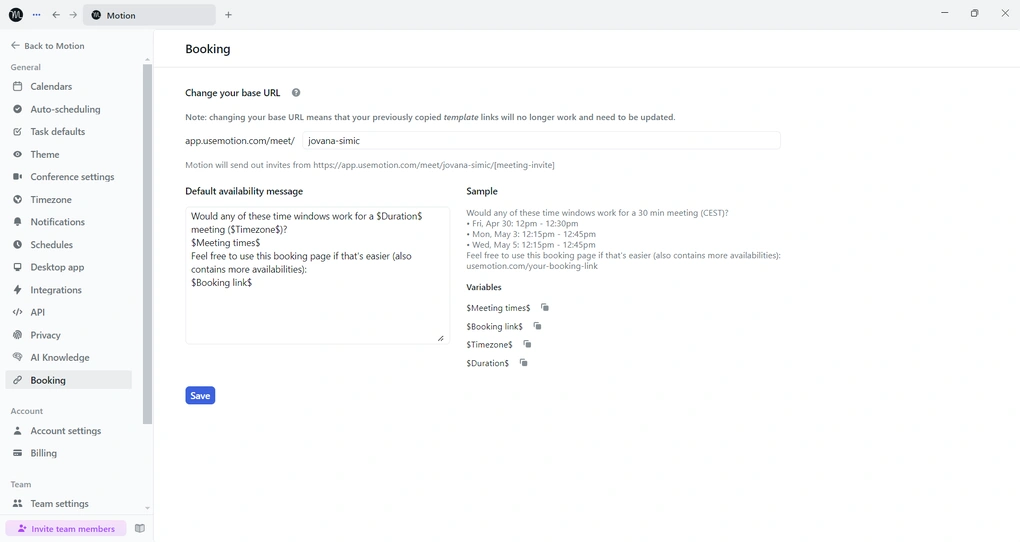Go to Auto-scheduling settings
The width and height of the screenshot is (1020, 542).
[x=65, y=109]
